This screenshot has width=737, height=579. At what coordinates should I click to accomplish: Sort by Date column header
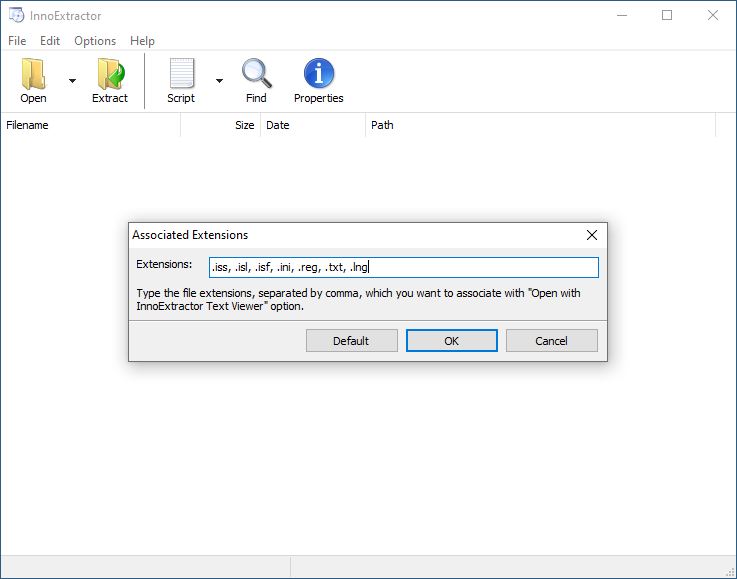(x=313, y=125)
